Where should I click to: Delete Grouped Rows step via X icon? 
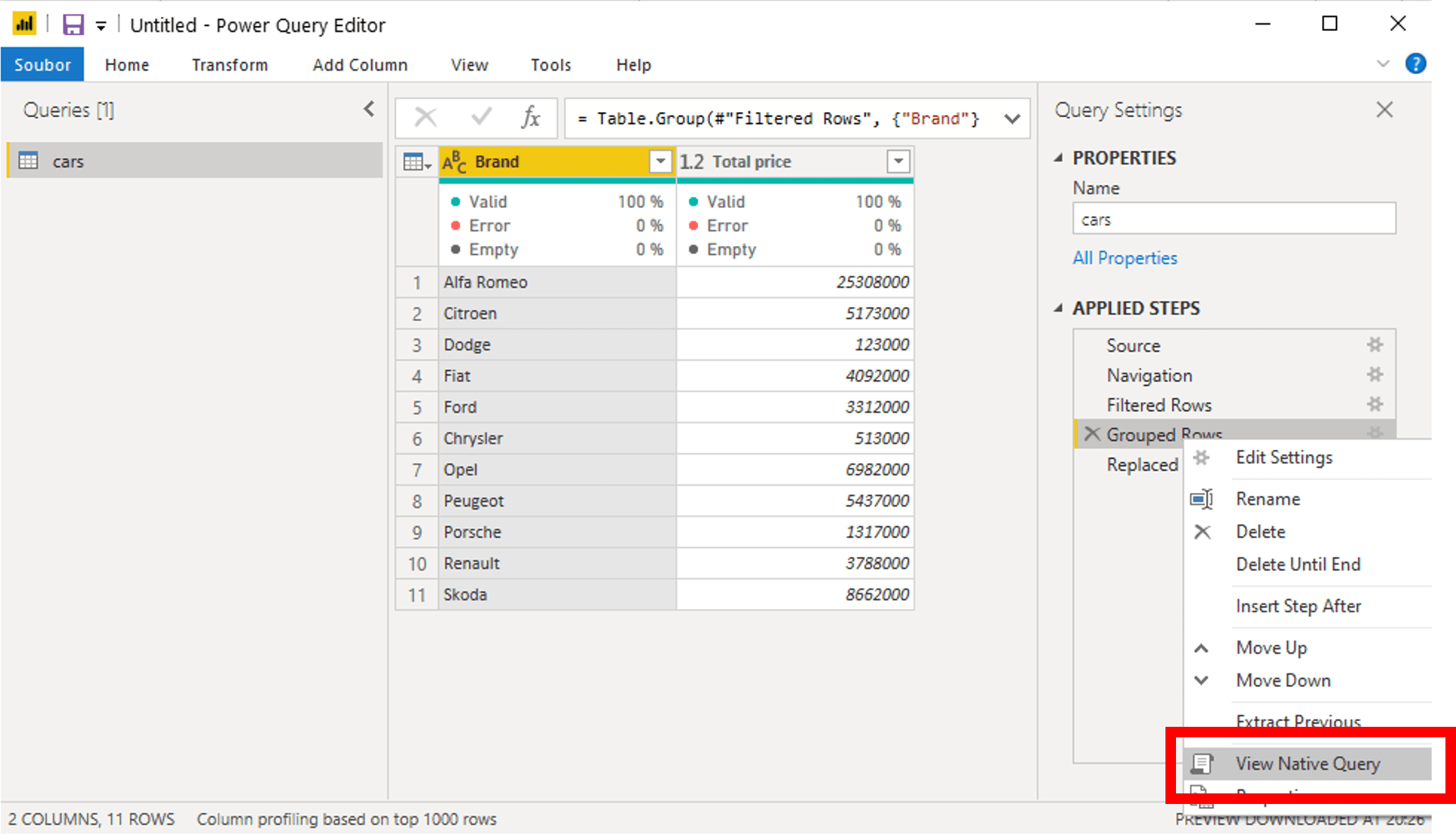click(1092, 434)
